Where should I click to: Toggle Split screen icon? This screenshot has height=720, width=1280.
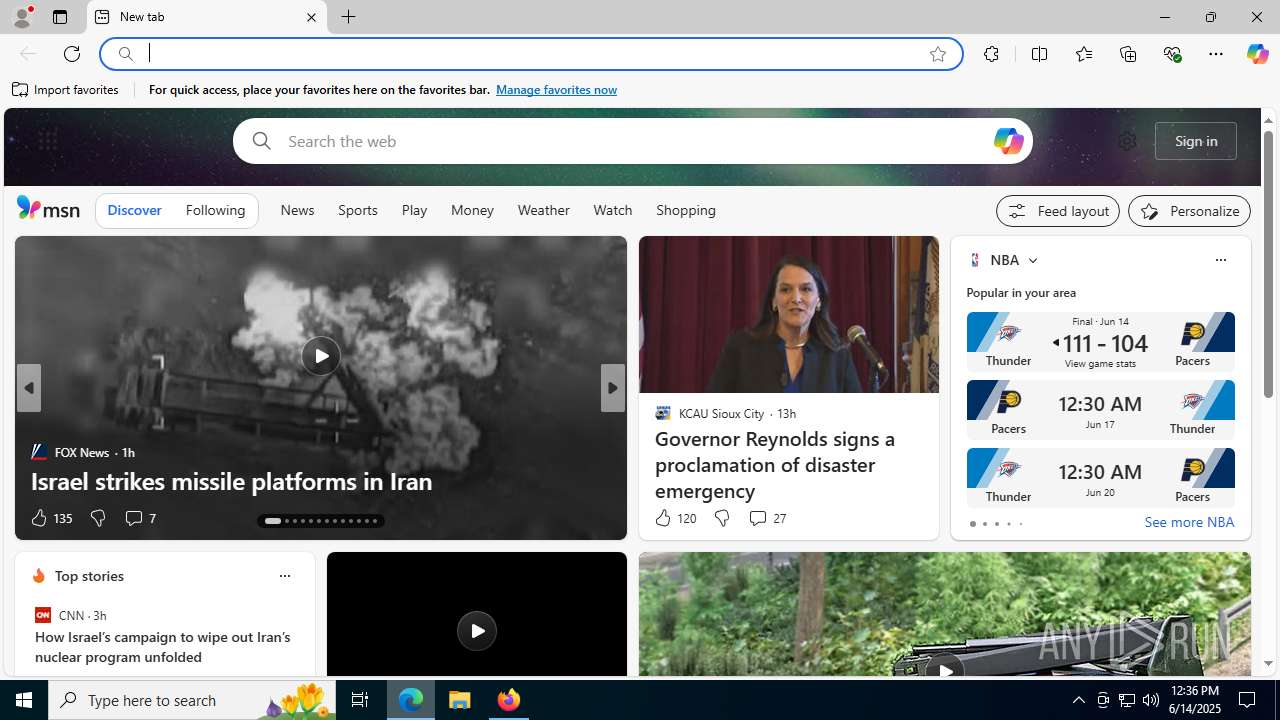click(1040, 54)
